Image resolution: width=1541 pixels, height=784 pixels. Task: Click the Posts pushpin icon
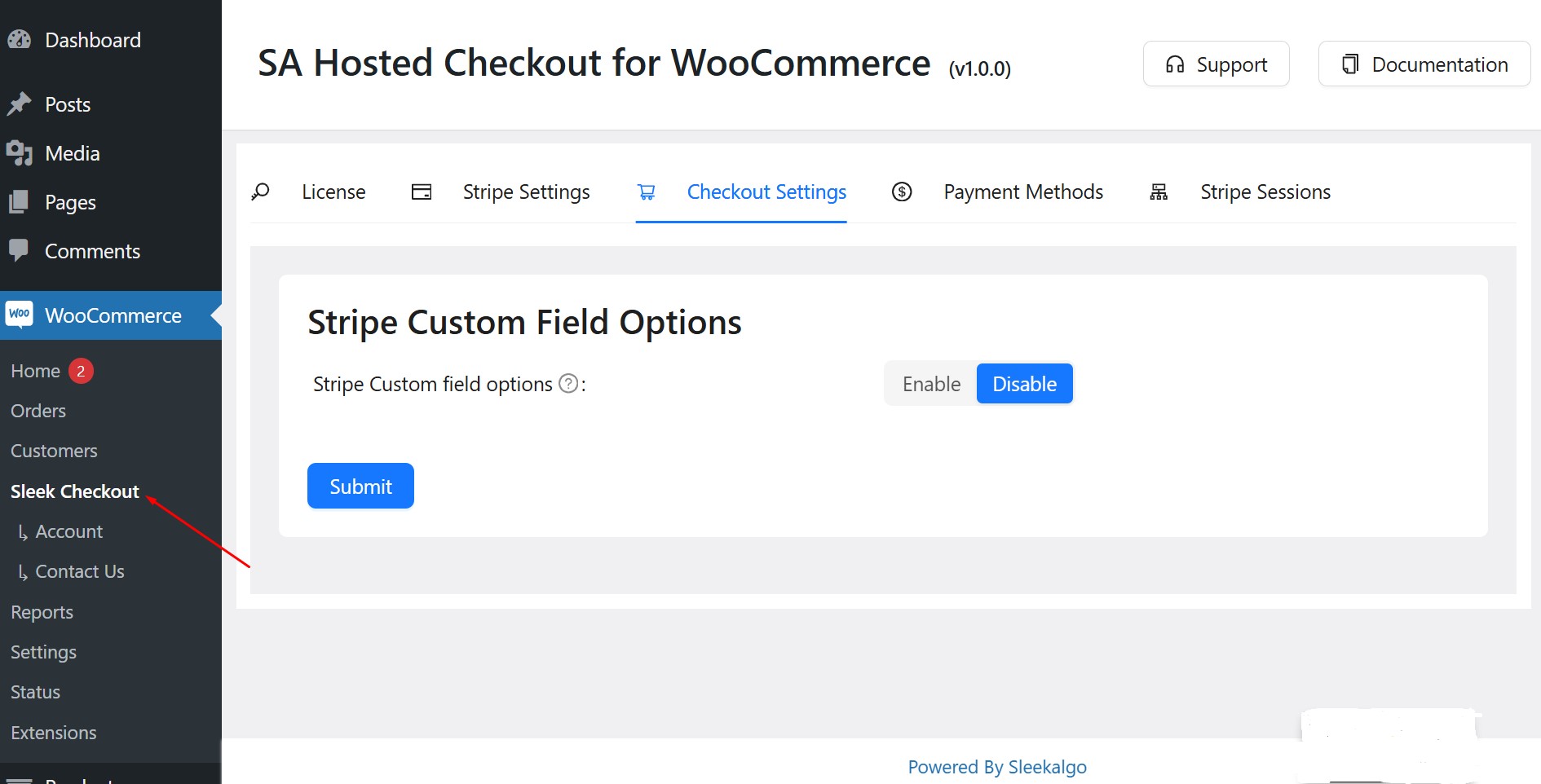(x=20, y=104)
